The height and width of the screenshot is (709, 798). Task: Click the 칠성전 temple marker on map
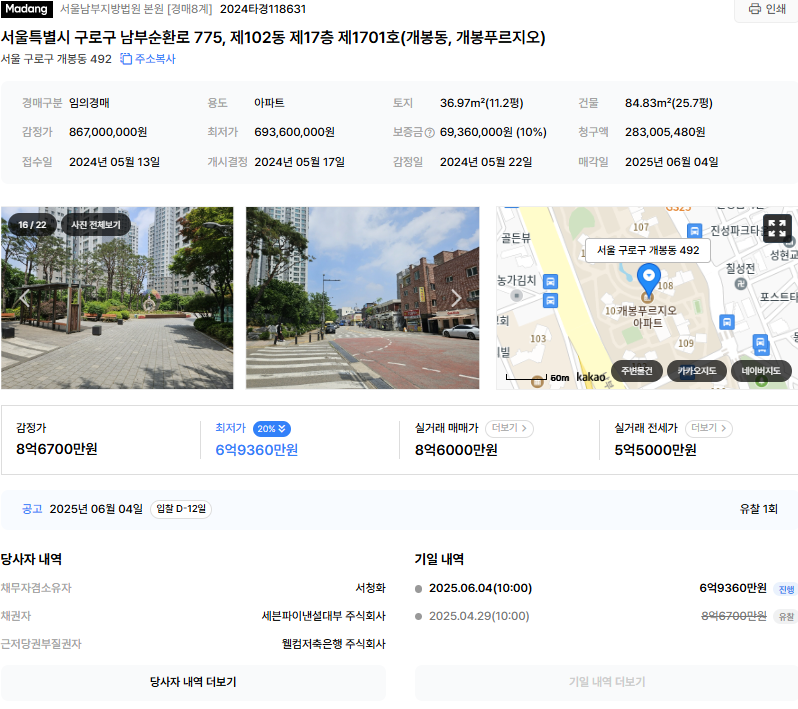click(x=740, y=284)
